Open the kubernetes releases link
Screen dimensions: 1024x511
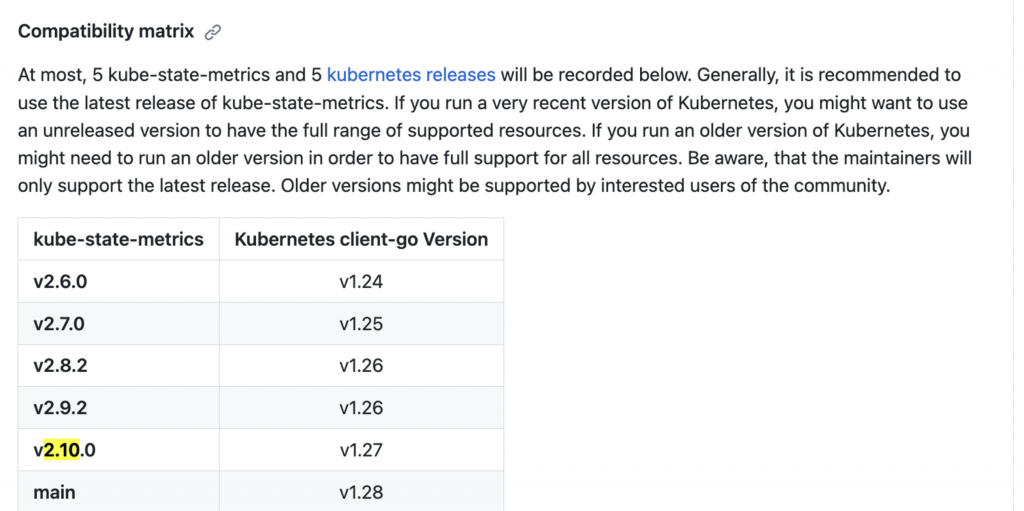[x=411, y=74]
